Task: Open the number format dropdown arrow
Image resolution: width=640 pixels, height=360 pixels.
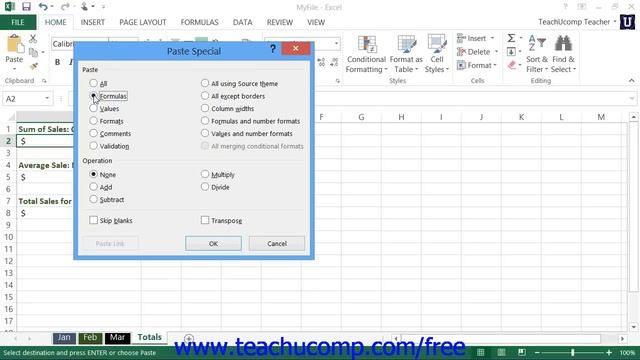Action: (x=336, y=44)
